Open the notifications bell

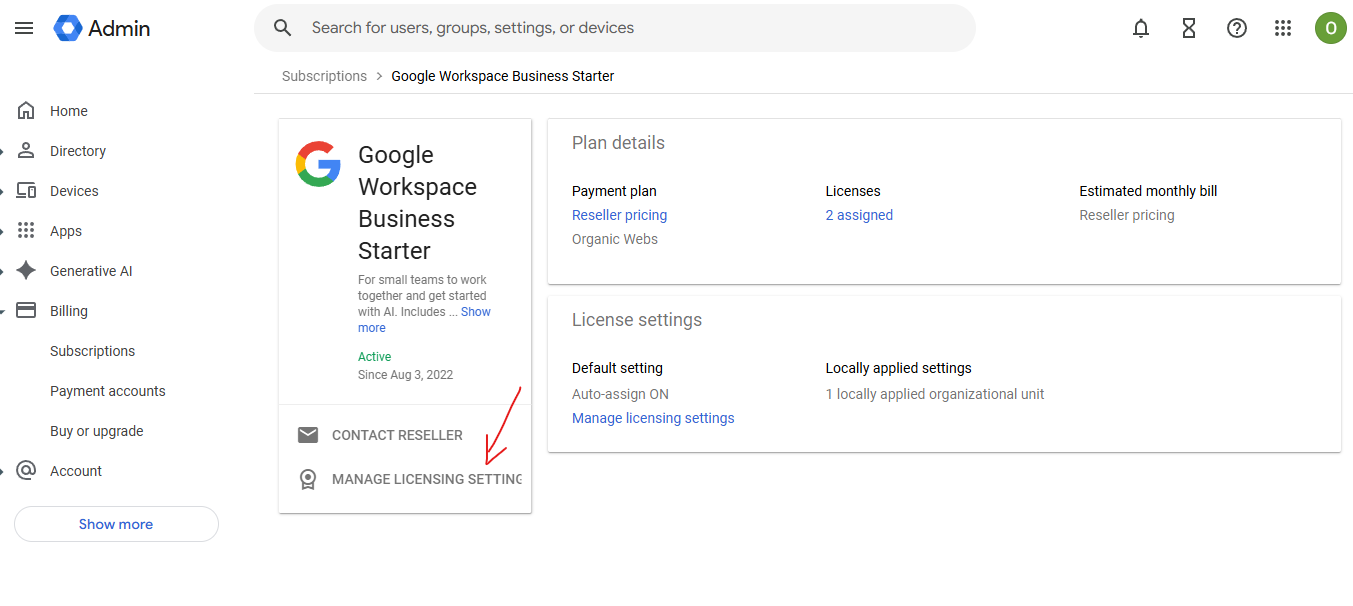tap(1141, 28)
